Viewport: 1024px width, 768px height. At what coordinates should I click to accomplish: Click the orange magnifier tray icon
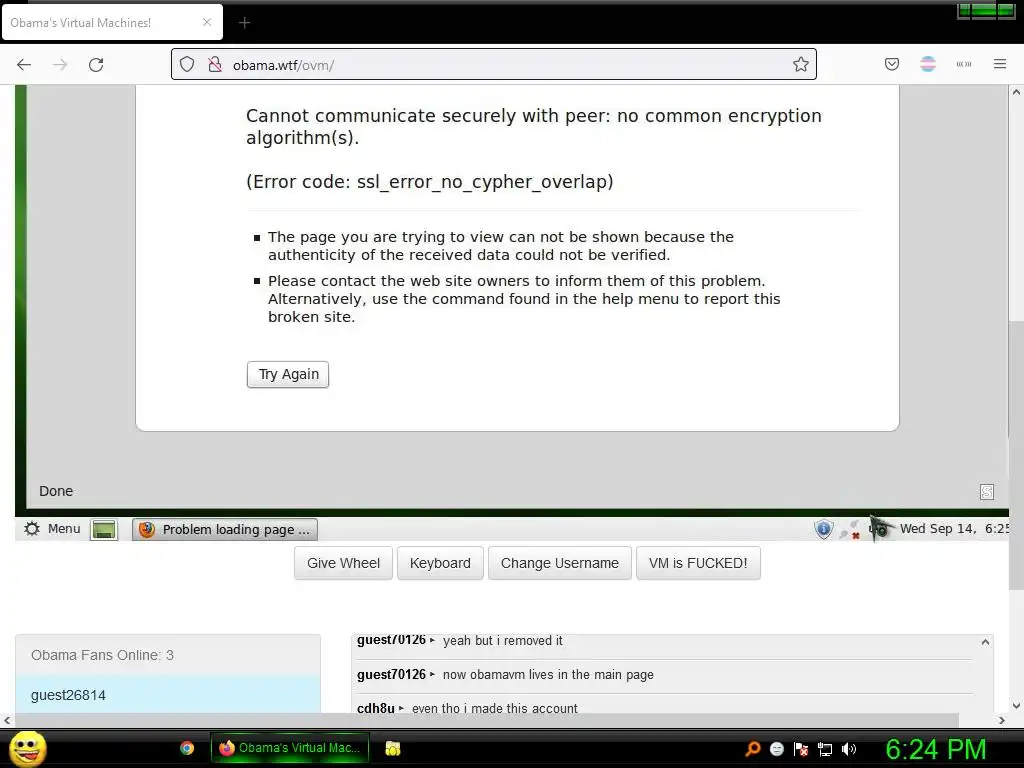coord(753,748)
